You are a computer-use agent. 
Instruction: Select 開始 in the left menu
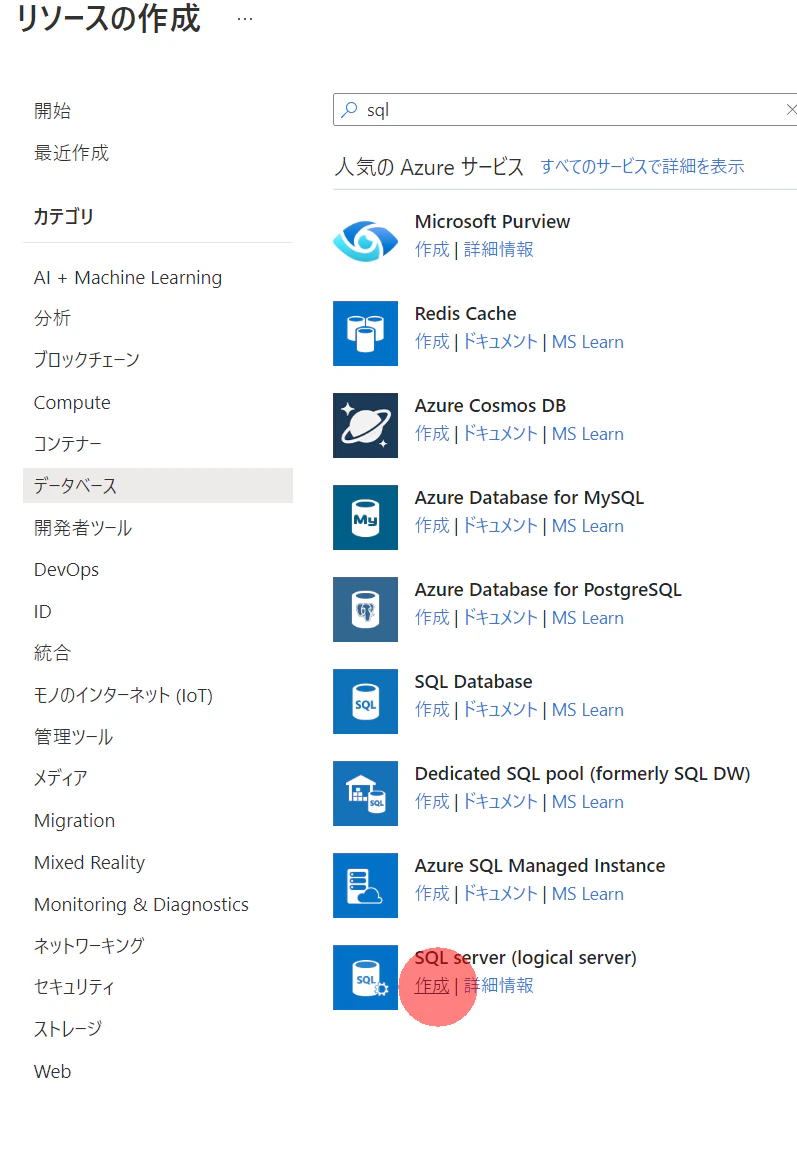[53, 111]
